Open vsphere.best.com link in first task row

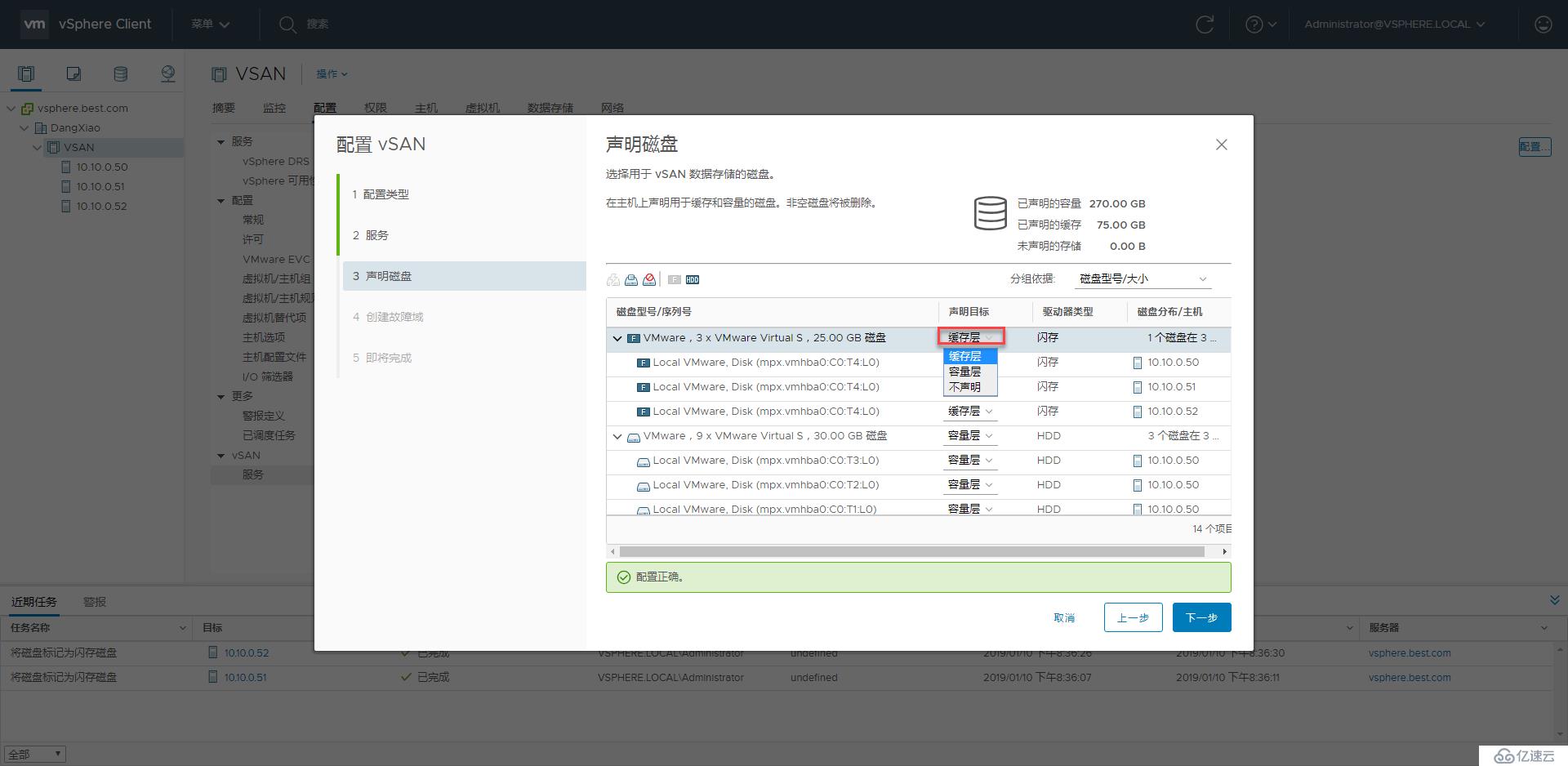[x=1410, y=653]
